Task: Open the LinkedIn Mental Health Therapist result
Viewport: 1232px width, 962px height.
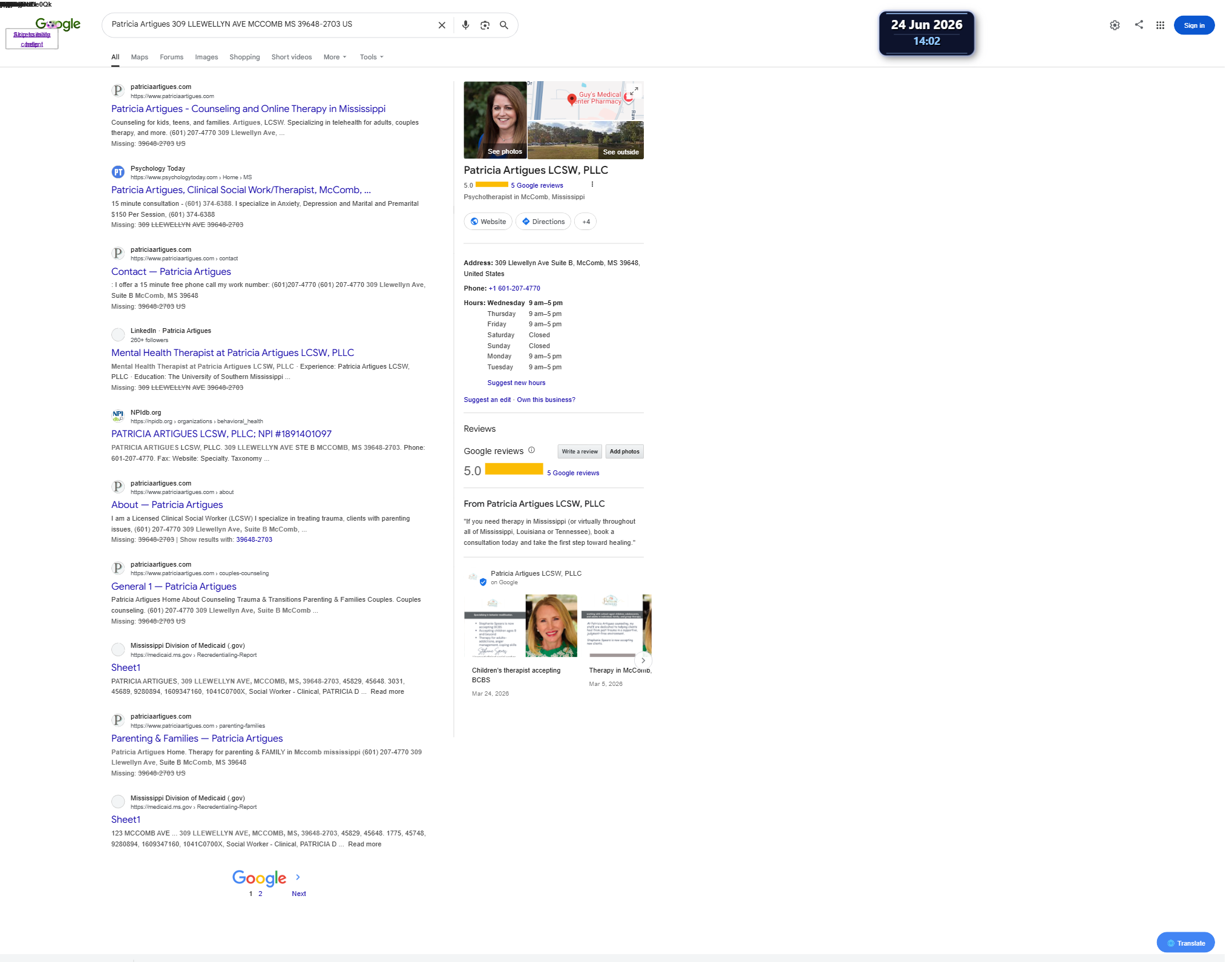Action: point(233,353)
